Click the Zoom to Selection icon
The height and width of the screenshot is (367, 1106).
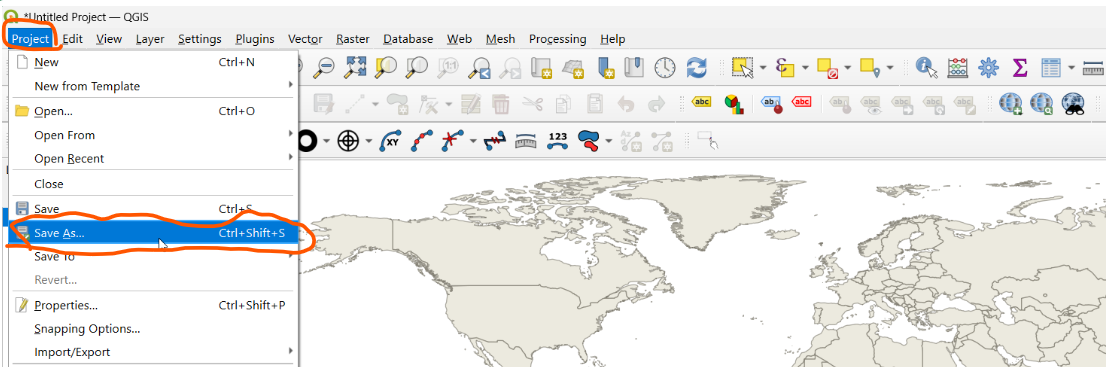pyautogui.click(x=385, y=67)
